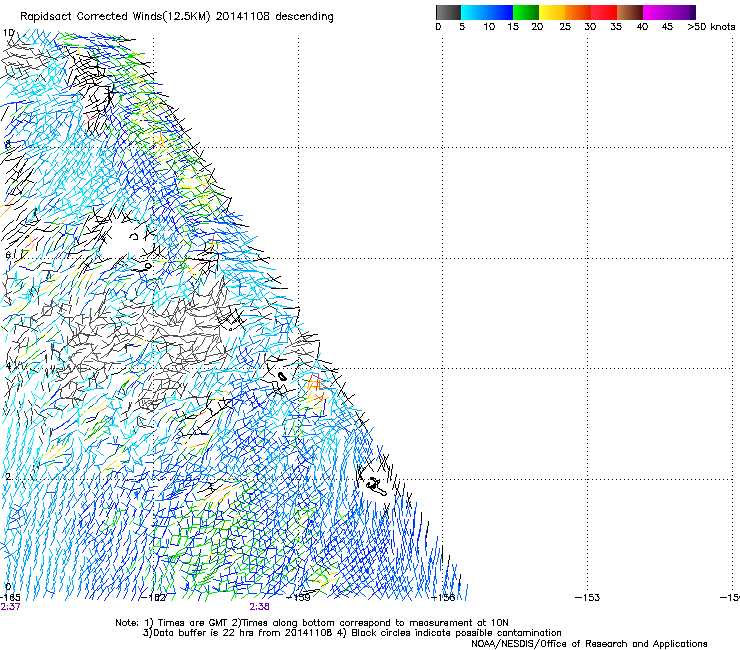Click the 'Rapidscat Corrected Winds(12.5KM)' title text
Screen dimensions: 740x650
[115, 17]
